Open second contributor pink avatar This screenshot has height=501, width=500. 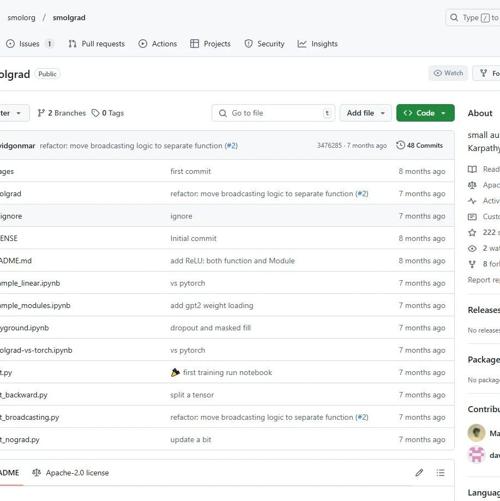coord(476,455)
